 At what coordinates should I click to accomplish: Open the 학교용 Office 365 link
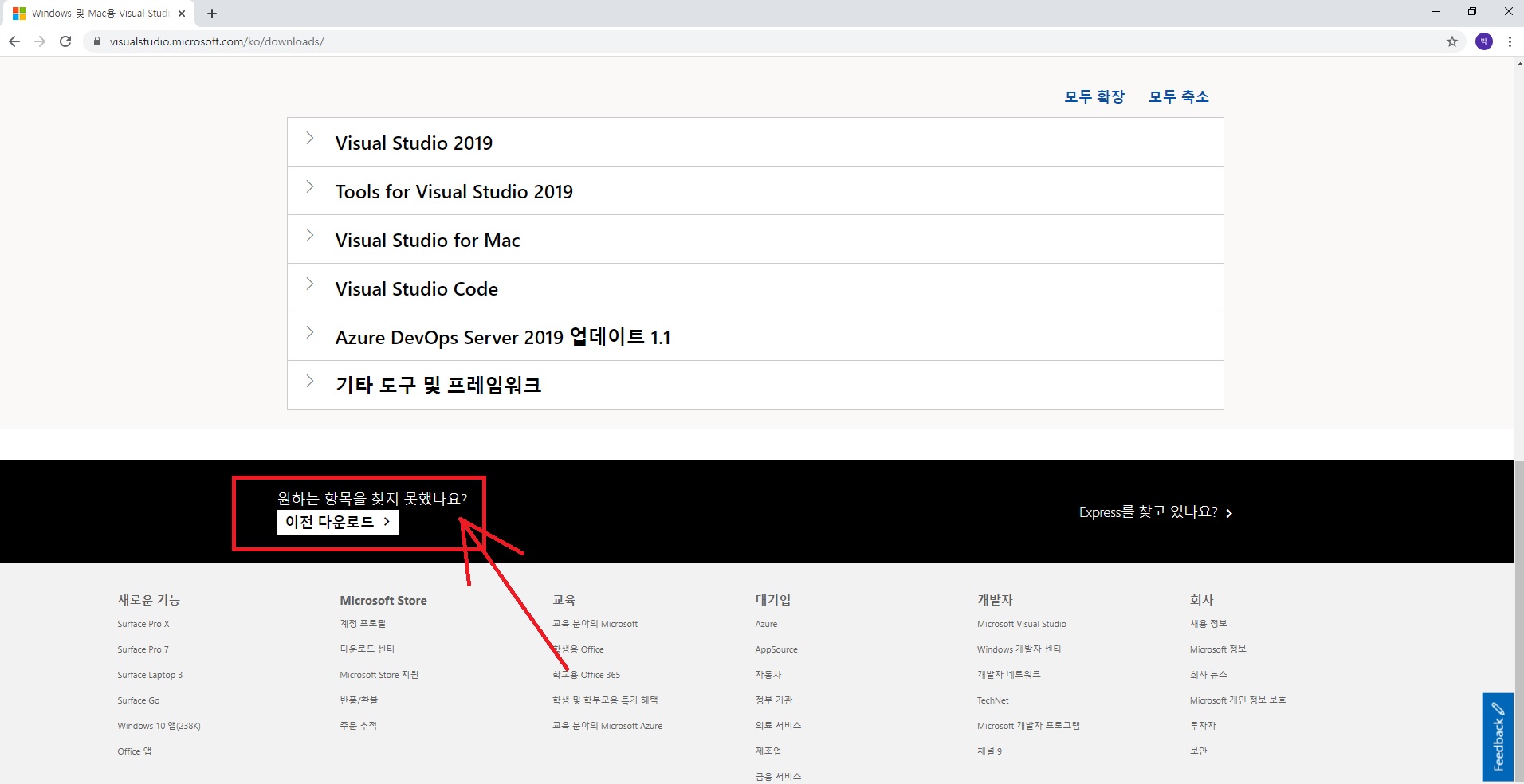click(x=587, y=675)
